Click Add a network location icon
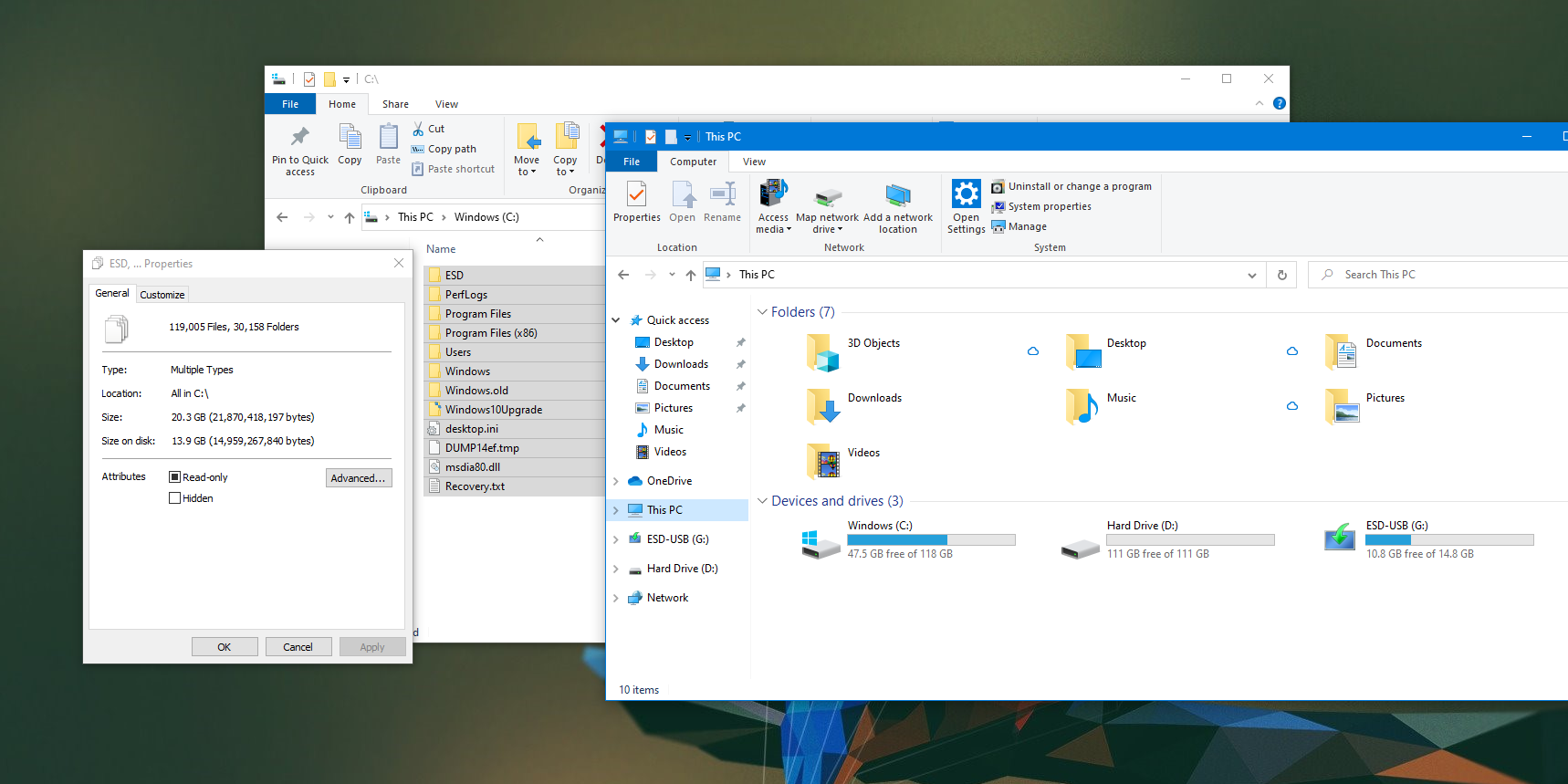1568x784 pixels. click(x=898, y=195)
